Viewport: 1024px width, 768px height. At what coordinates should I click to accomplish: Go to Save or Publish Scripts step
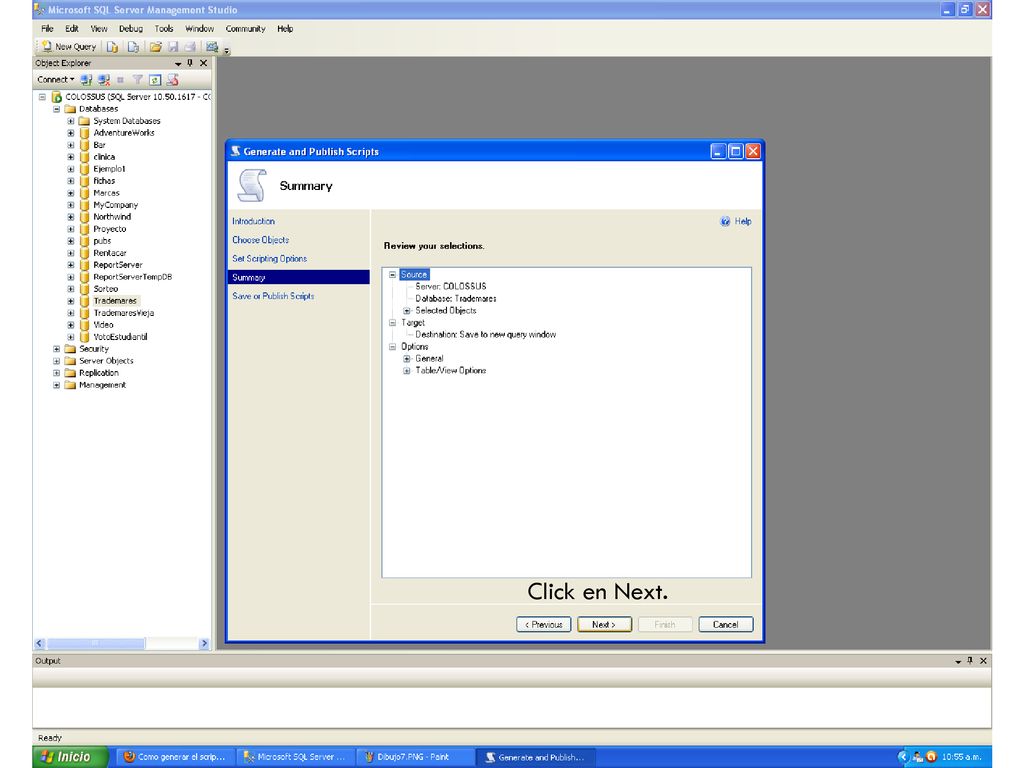(x=273, y=296)
